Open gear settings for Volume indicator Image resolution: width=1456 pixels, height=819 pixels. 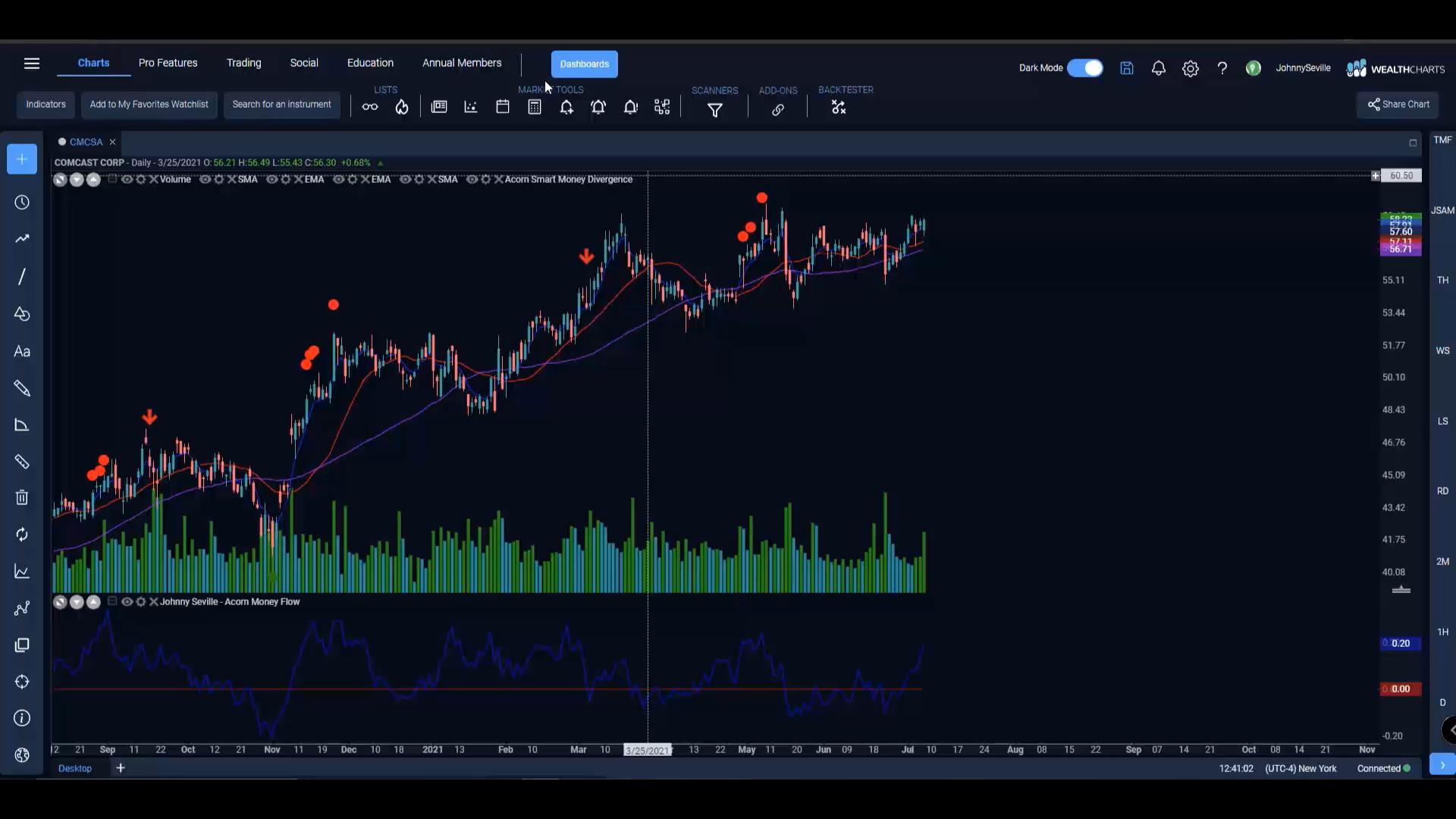tap(140, 180)
